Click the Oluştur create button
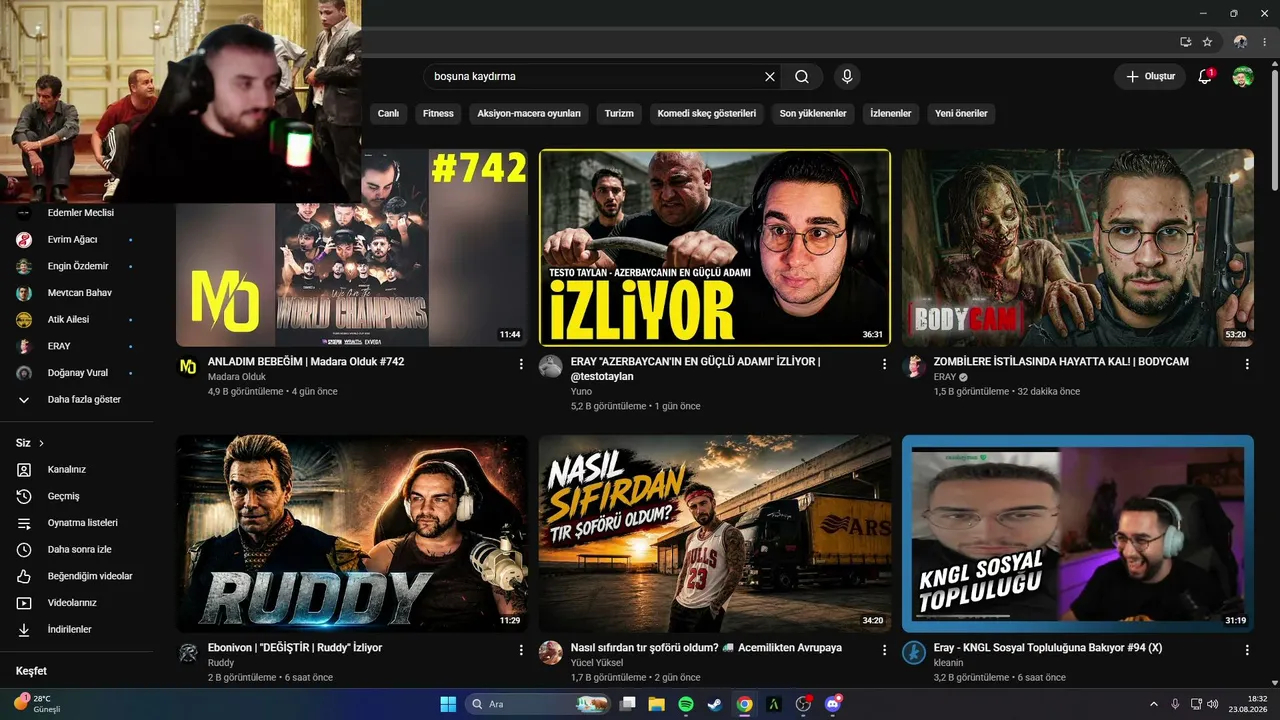Image resolution: width=1280 pixels, height=720 pixels. pos(1150,76)
